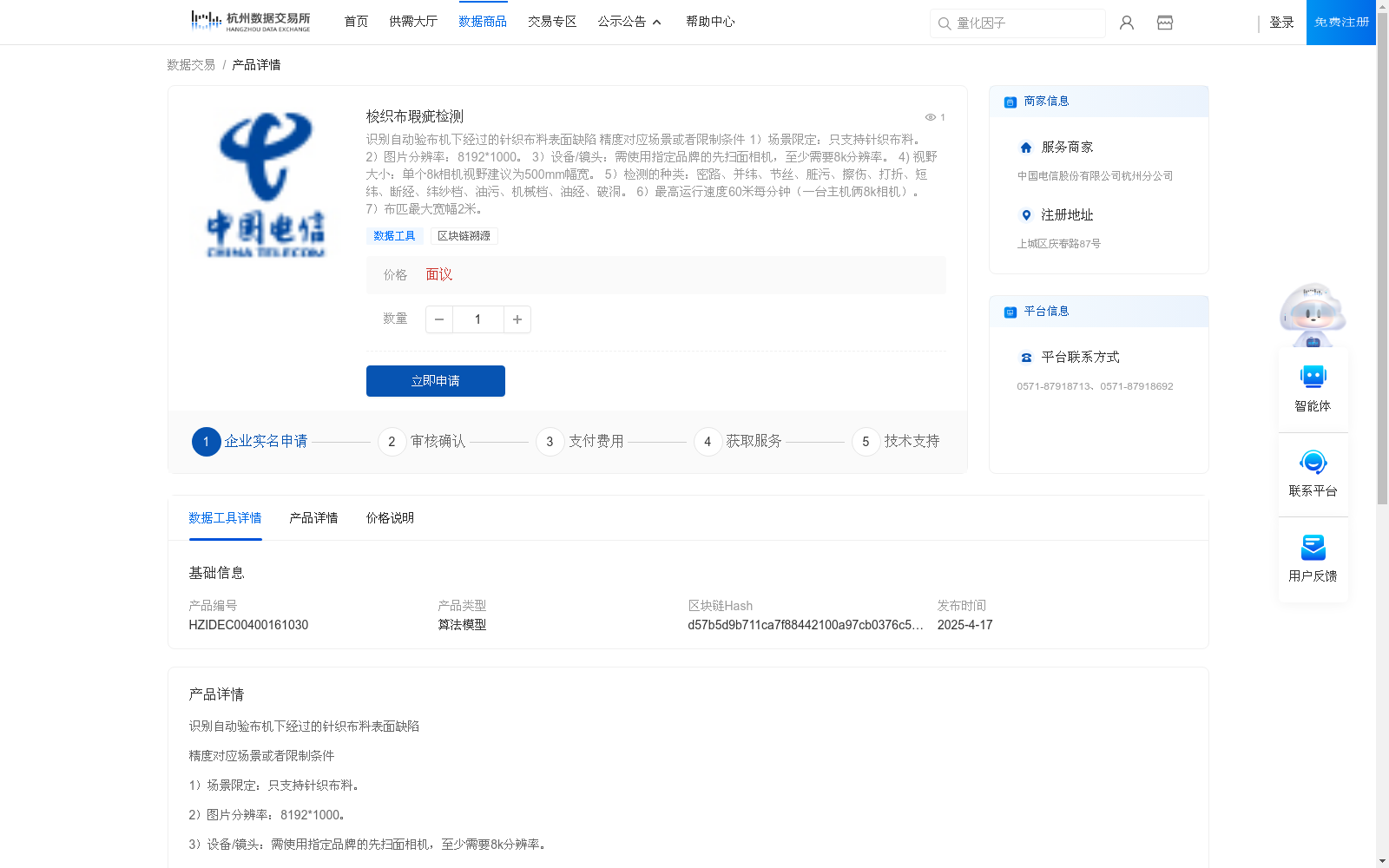Click the 免费注册 button
The width and height of the screenshot is (1389, 868).
tap(1341, 23)
